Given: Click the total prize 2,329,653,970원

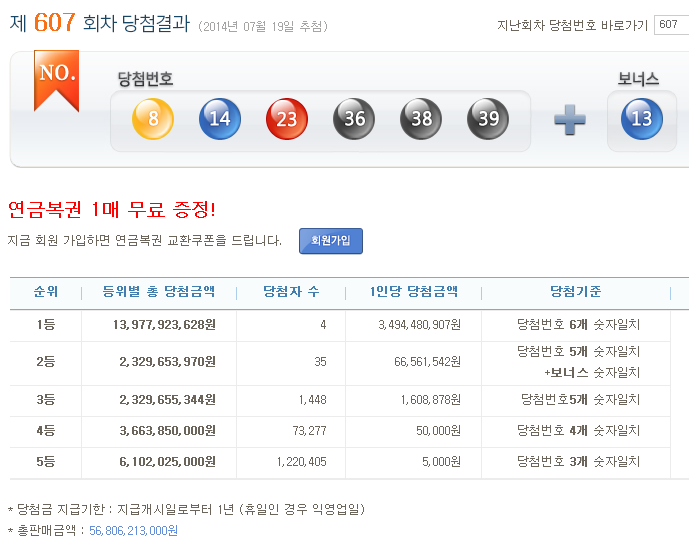Looking at the screenshot, I should (x=167, y=362).
